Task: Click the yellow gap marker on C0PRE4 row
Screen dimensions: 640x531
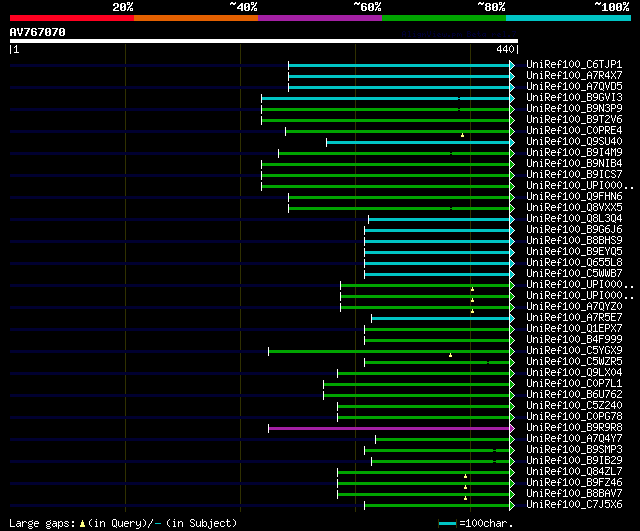Action: 462,135
